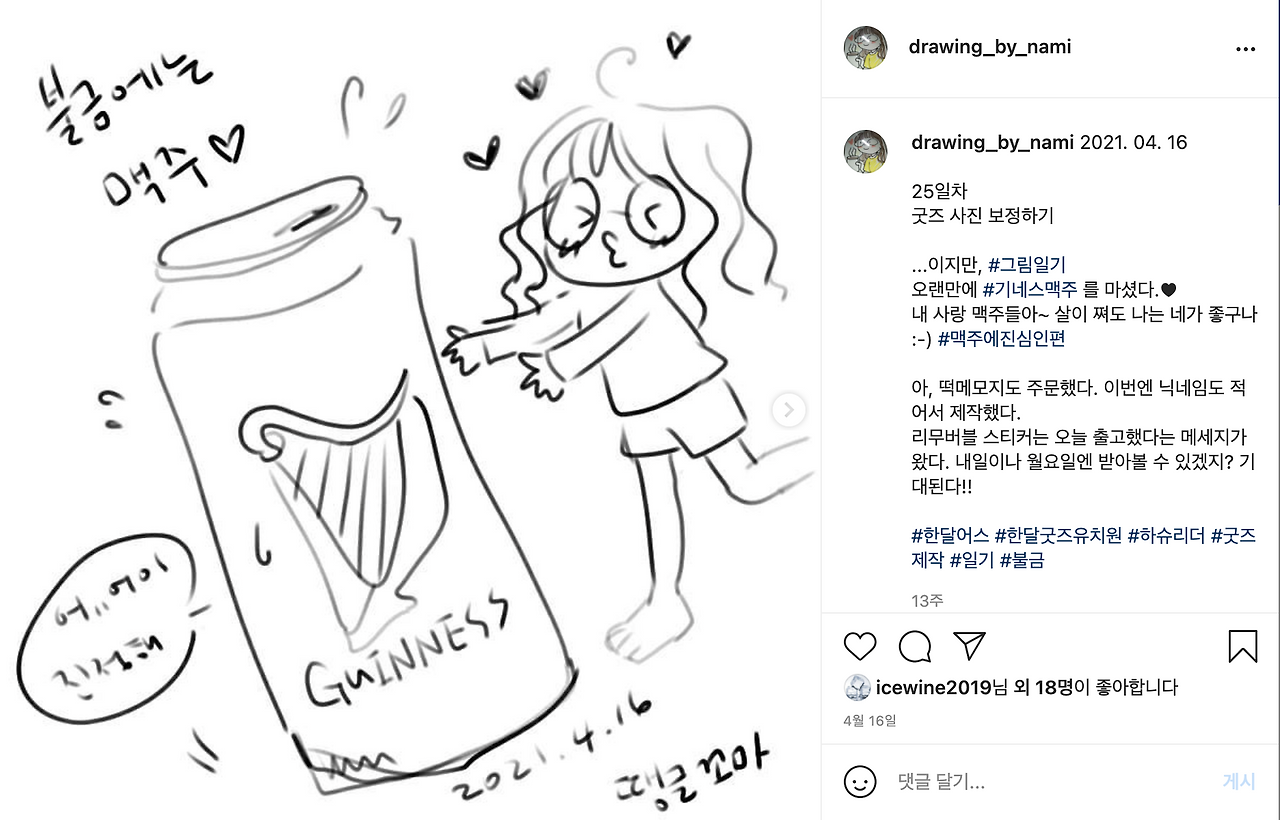Toggle the bookmark save icon
This screenshot has width=1280, height=820.
[1243, 646]
